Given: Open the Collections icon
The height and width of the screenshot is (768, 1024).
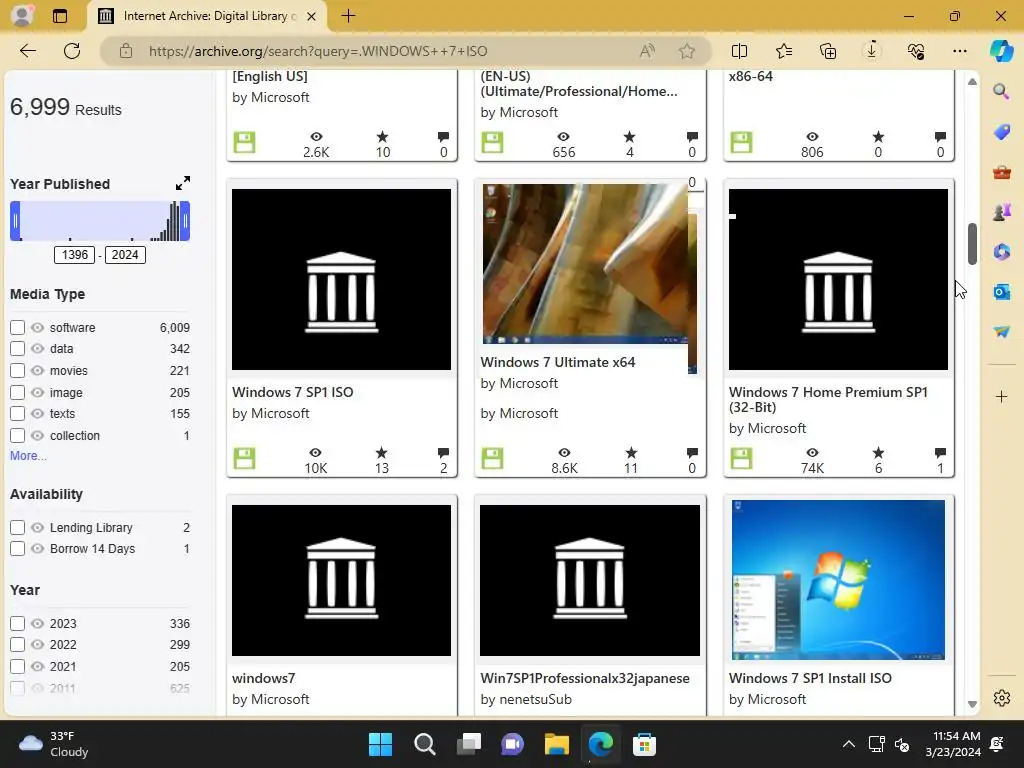Looking at the screenshot, I should coord(827,51).
